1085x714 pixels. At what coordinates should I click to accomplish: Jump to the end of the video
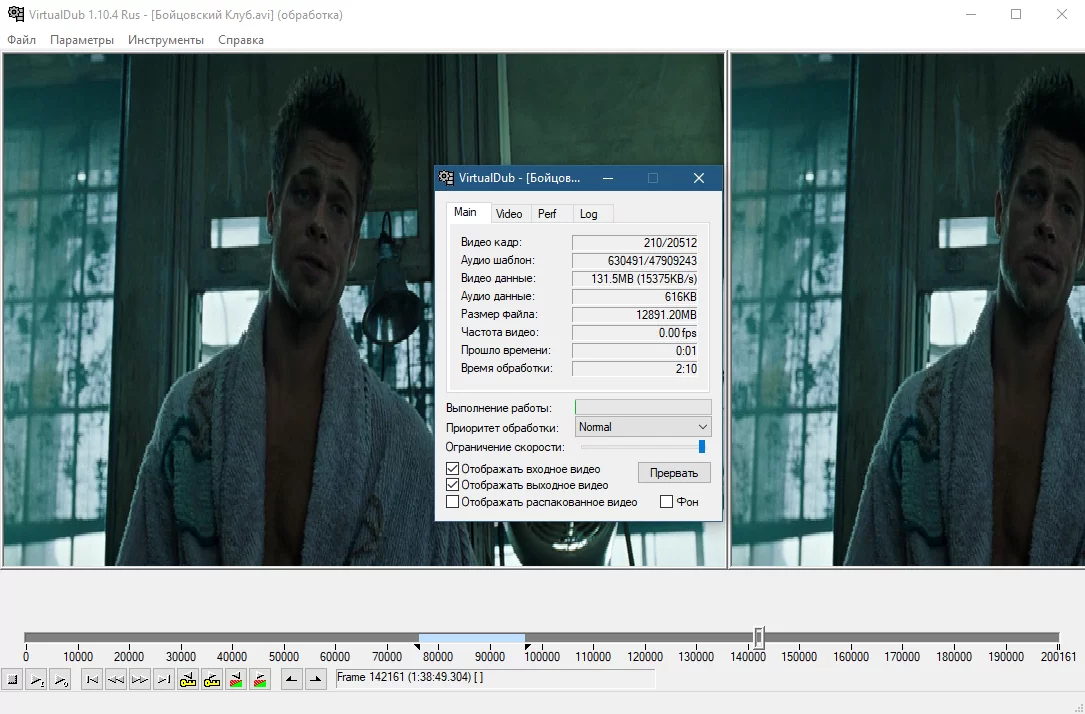coord(164,680)
